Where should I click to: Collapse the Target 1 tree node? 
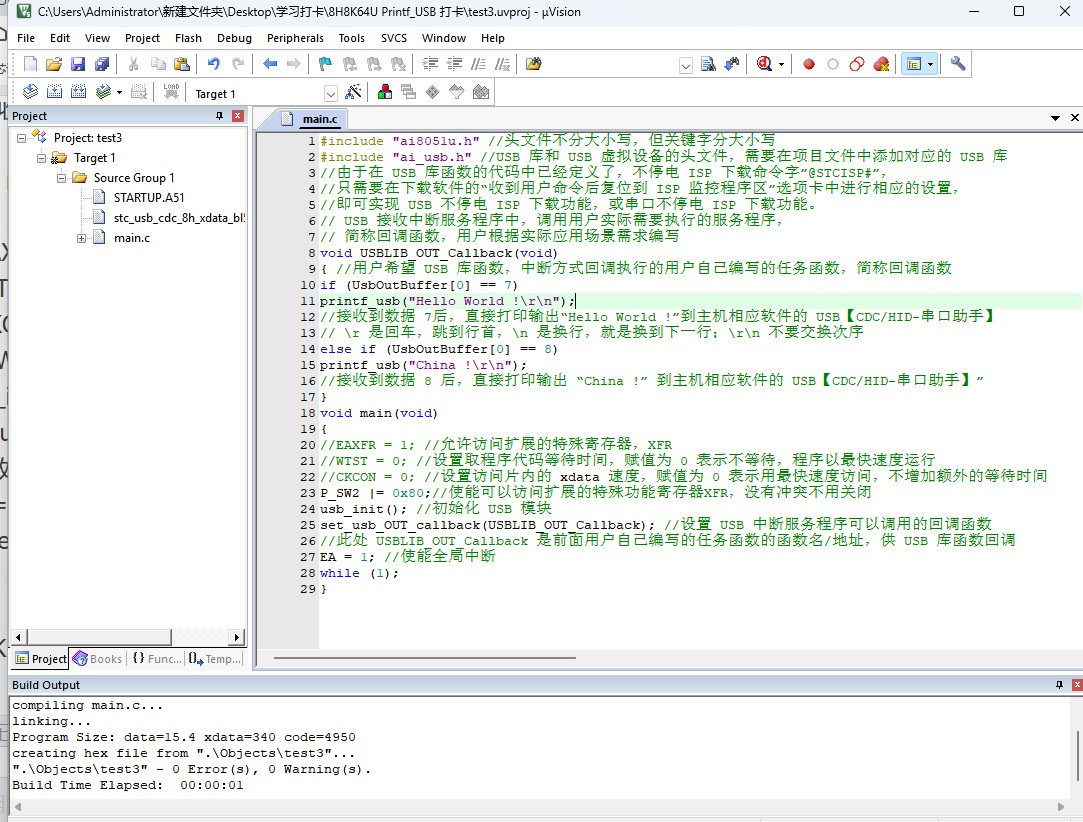point(41,158)
